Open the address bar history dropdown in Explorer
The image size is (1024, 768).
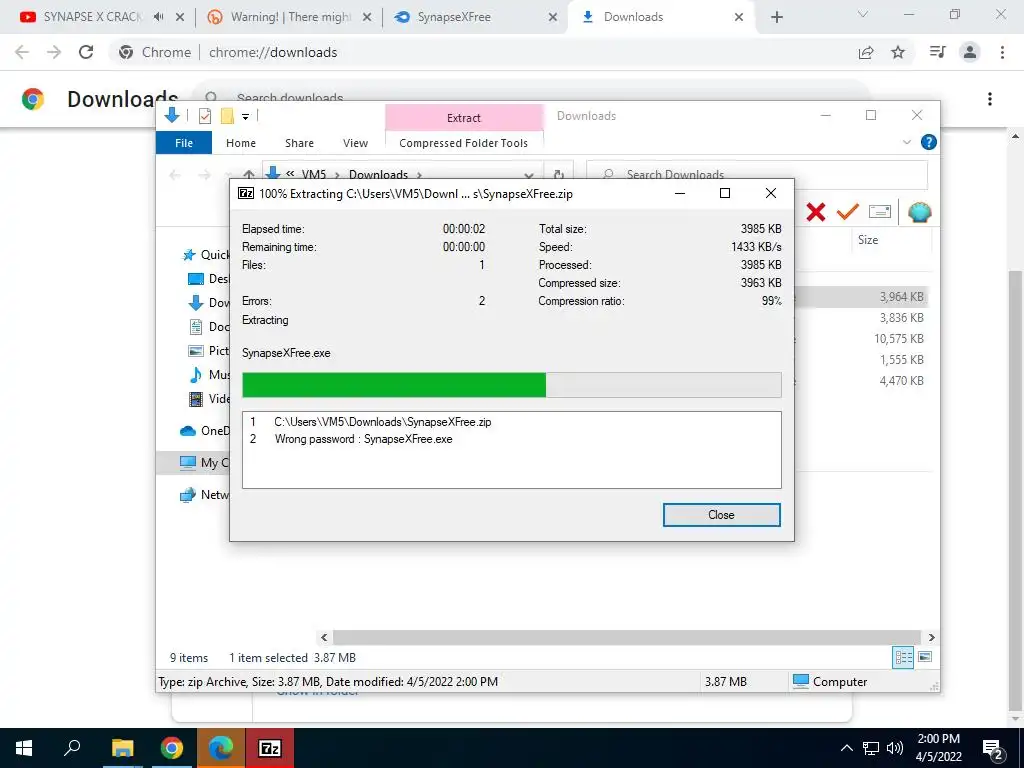pyautogui.click(x=529, y=175)
